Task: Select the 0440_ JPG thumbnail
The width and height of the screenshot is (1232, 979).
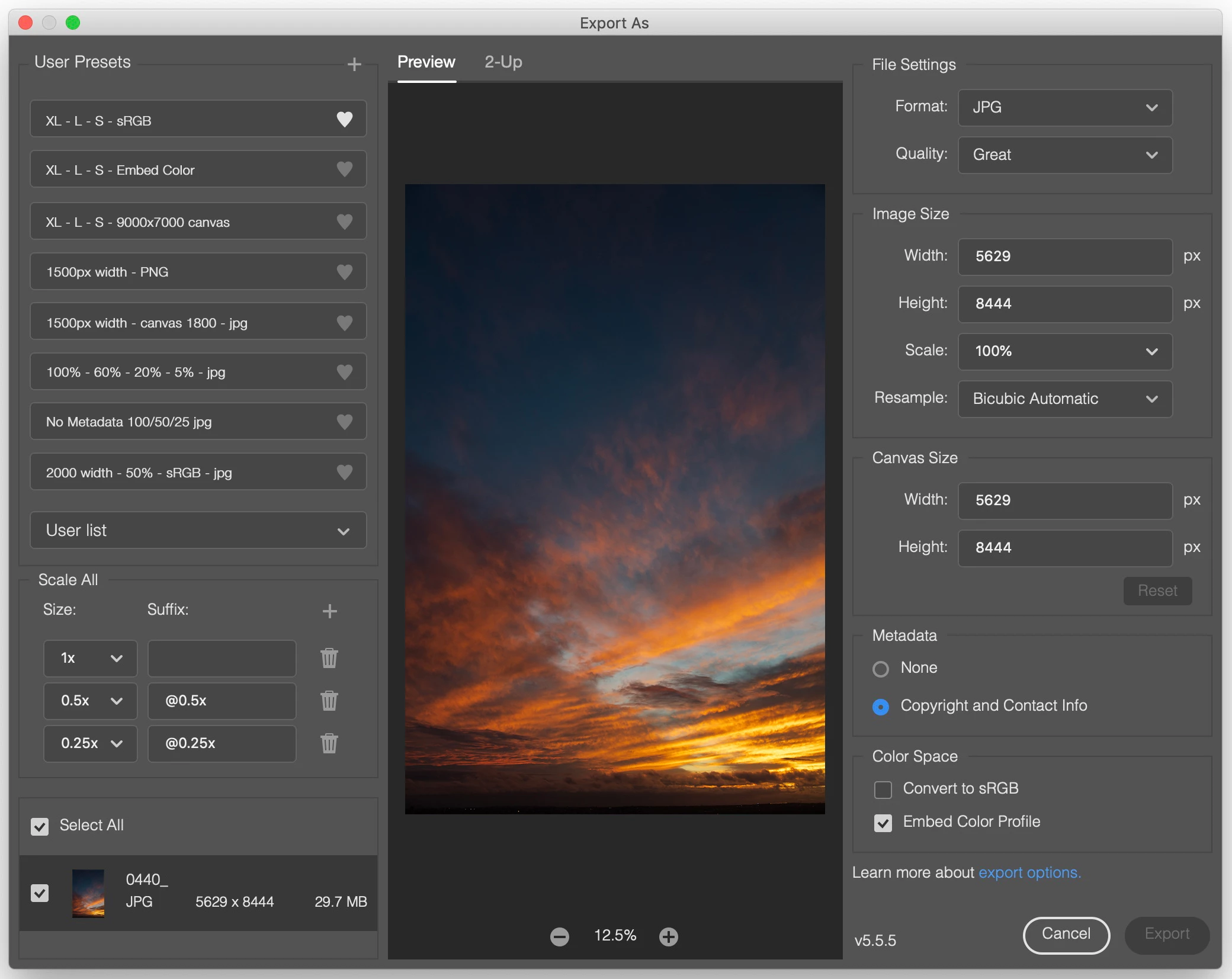Action: [x=88, y=893]
